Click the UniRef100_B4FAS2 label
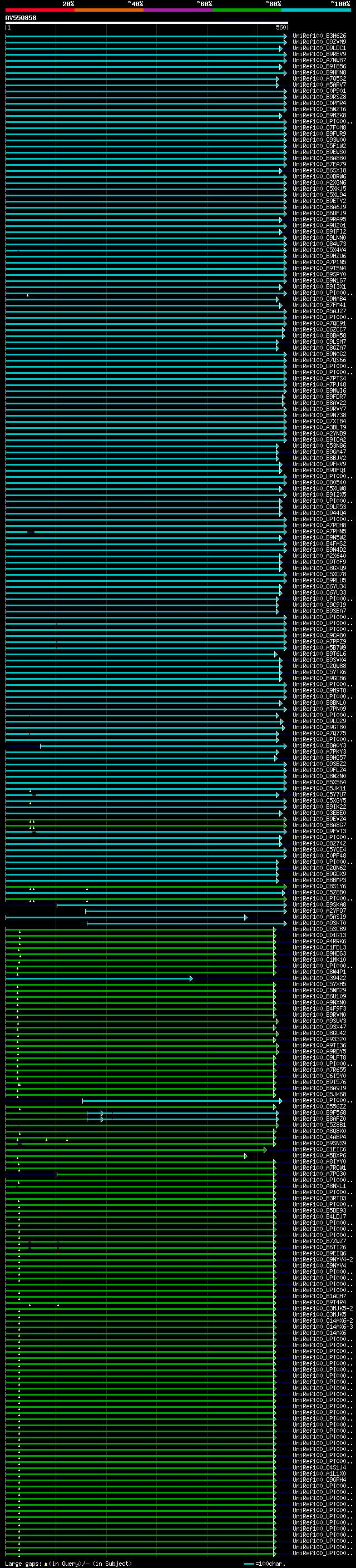Image resolution: width=356 pixels, height=1568 pixels. (319, 543)
